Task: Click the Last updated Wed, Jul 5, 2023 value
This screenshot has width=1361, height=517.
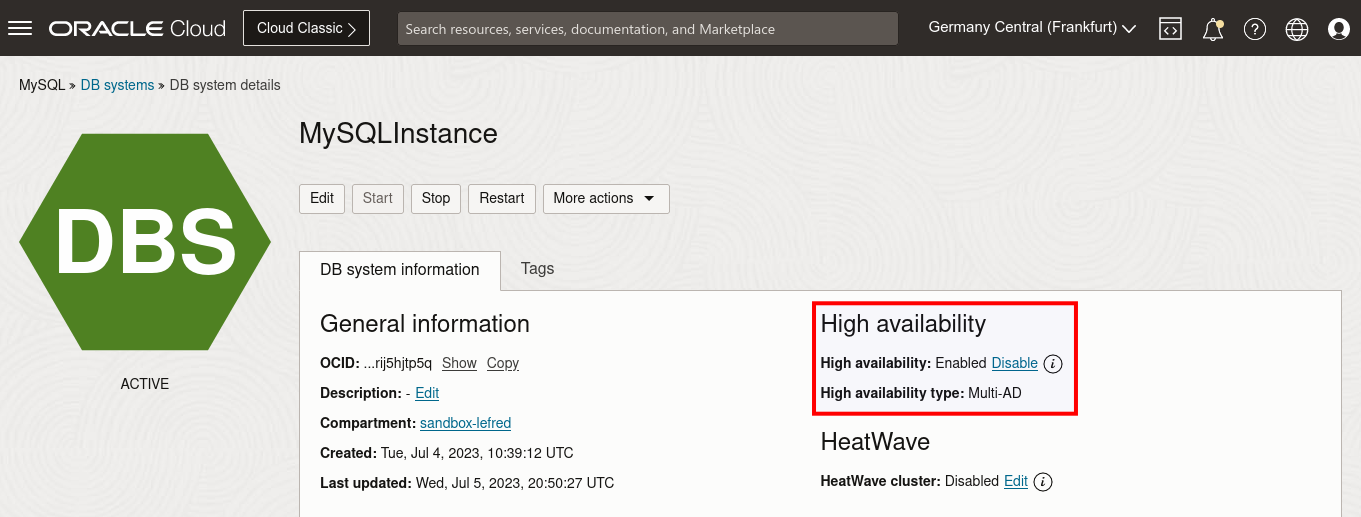Action: tap(515, 483)
